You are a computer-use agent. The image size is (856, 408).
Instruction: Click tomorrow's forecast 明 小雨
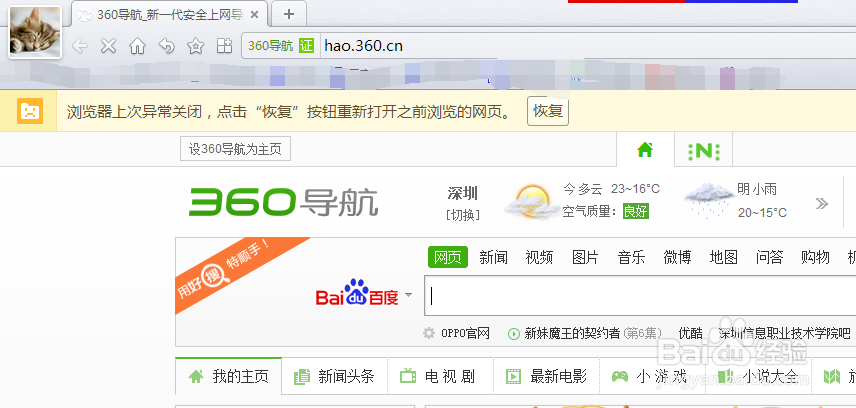[x=757, y=190]
